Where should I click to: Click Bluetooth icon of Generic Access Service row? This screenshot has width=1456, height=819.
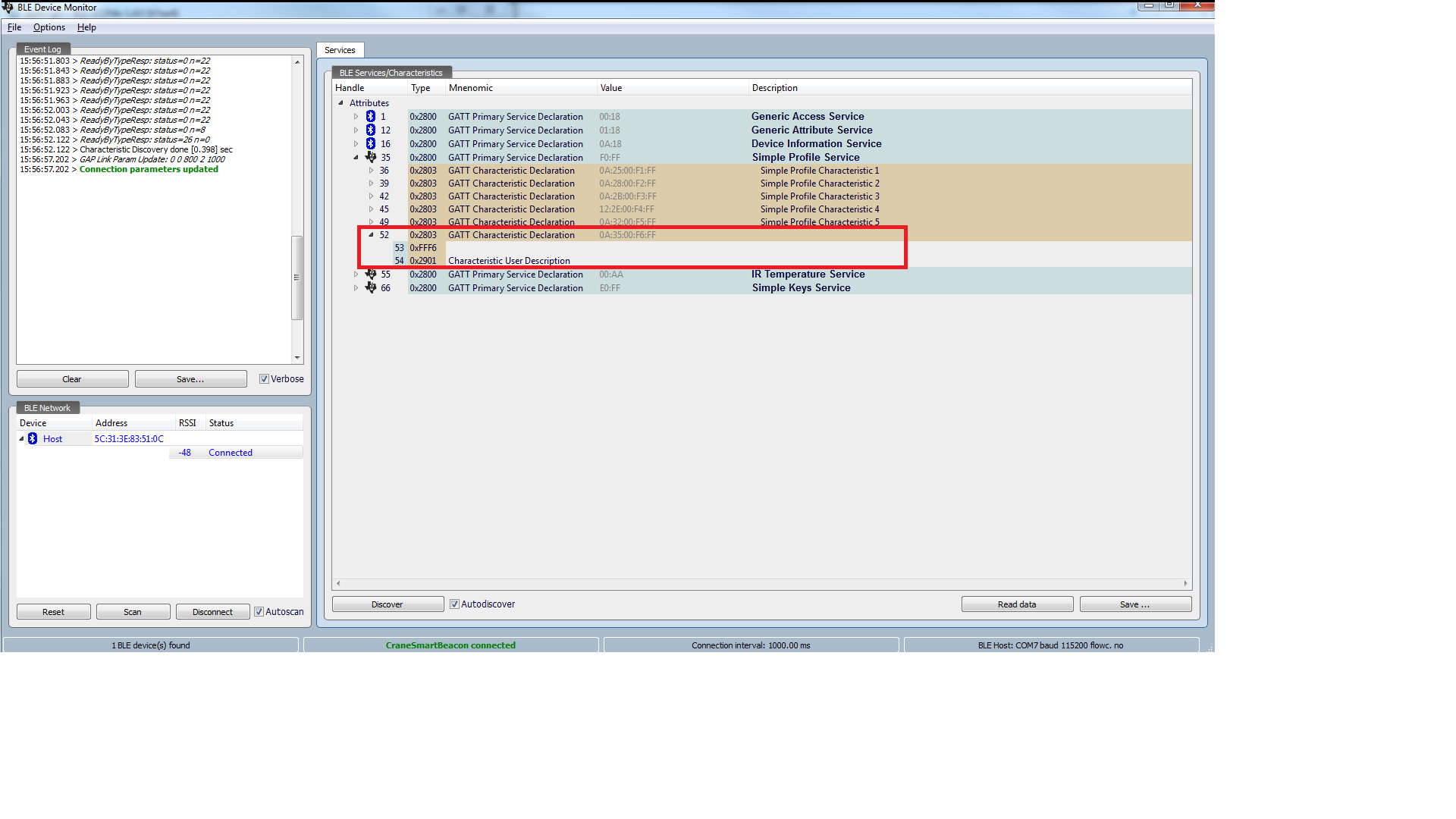point(371,117)
